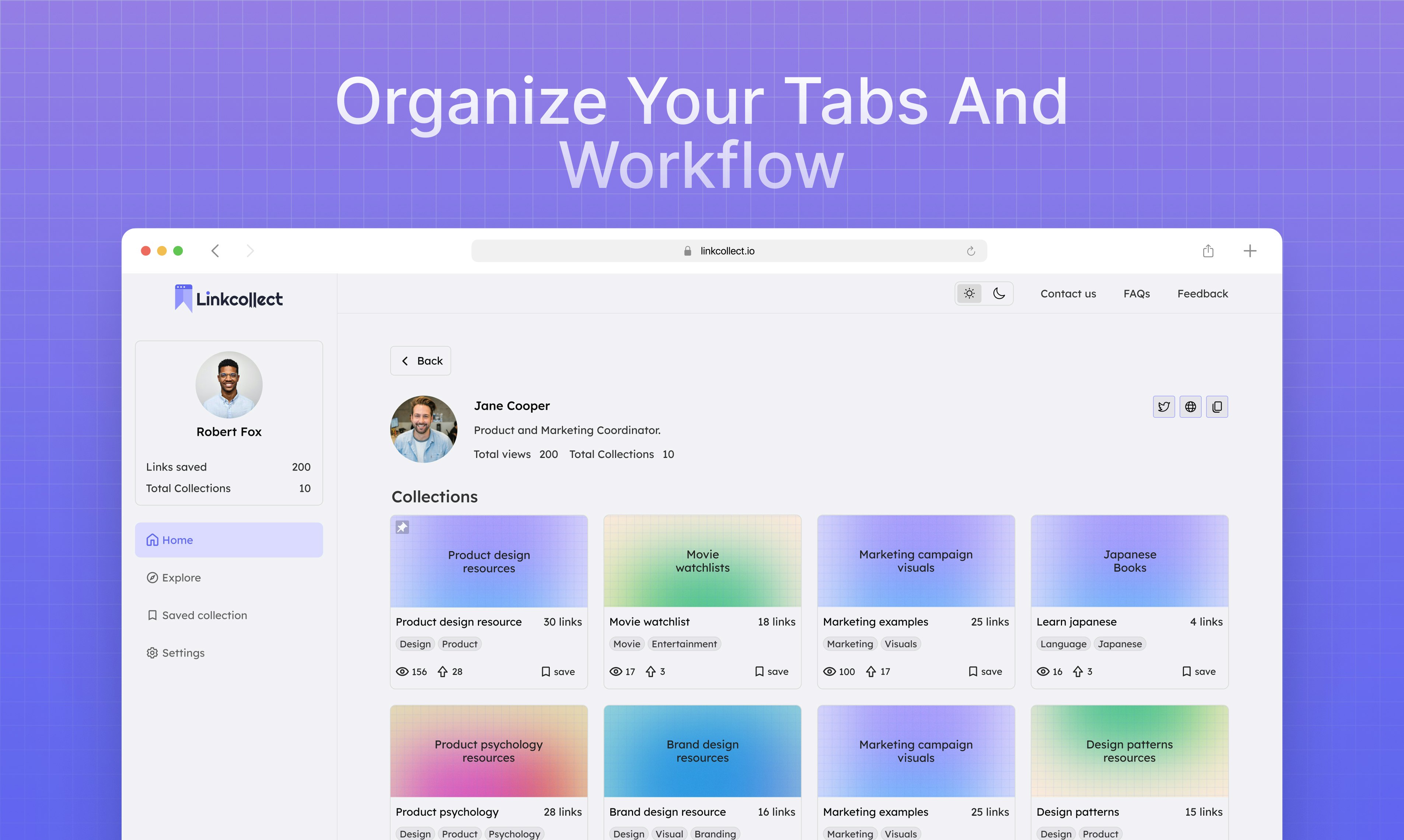Open Product design resources thumbnail
This screenshot has height=840, width=1404.
(489, 561)
